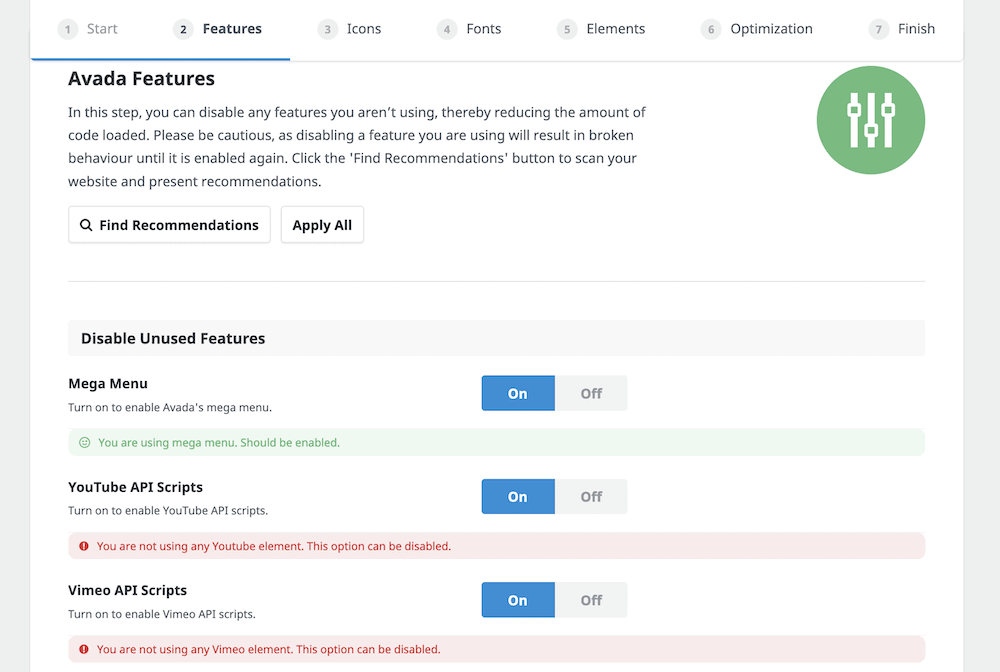The image size is (1000, 672).
Task: Click the red warning icon in Vimeo notice
Action: (84, 649)
